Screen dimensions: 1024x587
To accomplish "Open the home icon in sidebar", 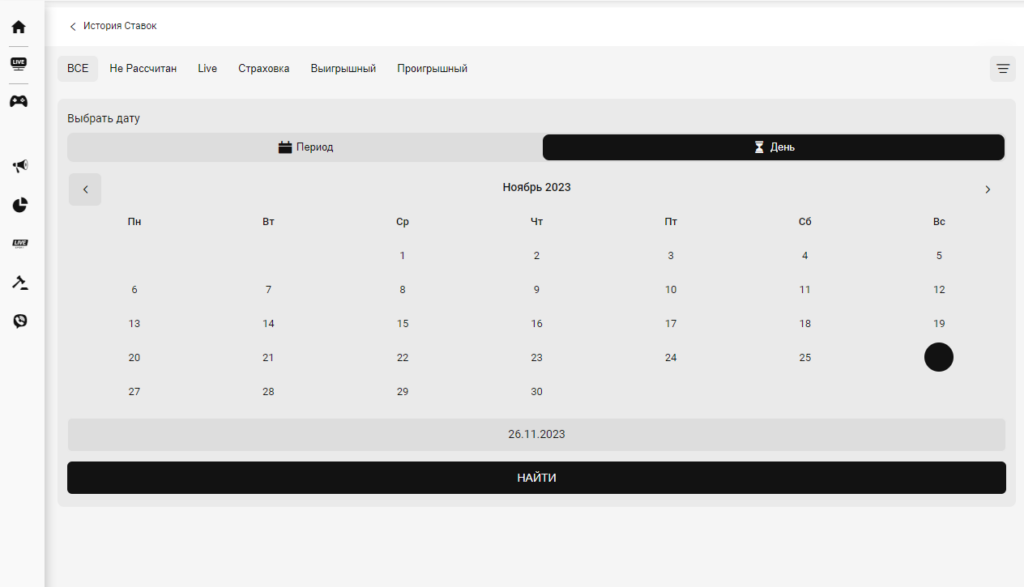I will coord(18,27).
